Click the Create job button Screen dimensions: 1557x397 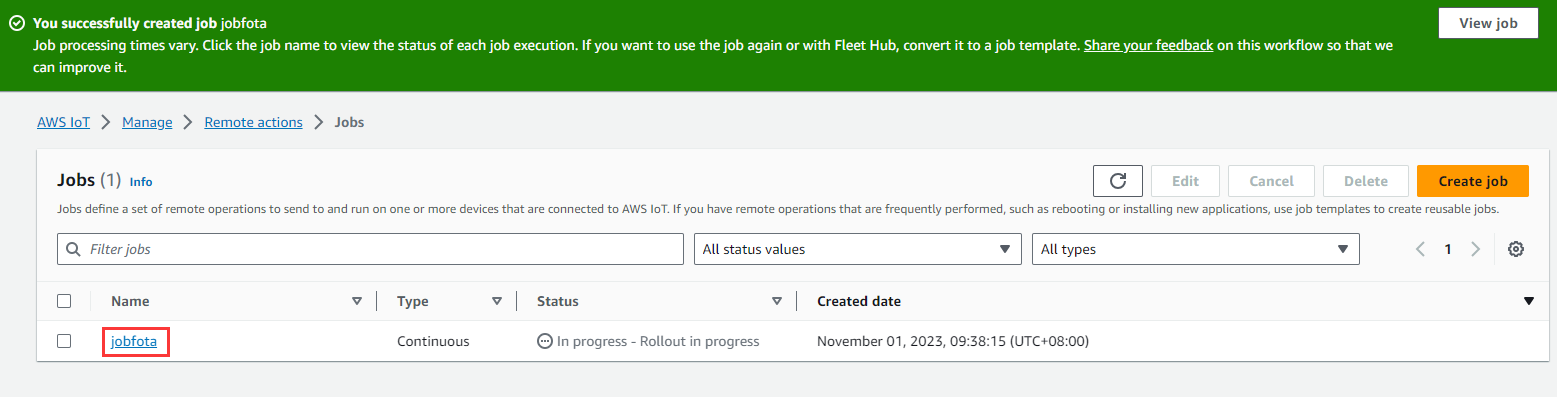(1473, 181)
